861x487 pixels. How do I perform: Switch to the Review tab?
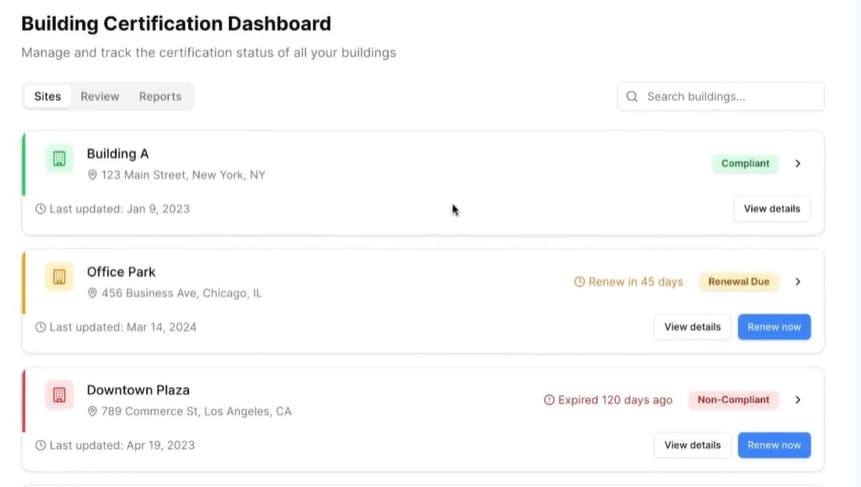[100, 97]
